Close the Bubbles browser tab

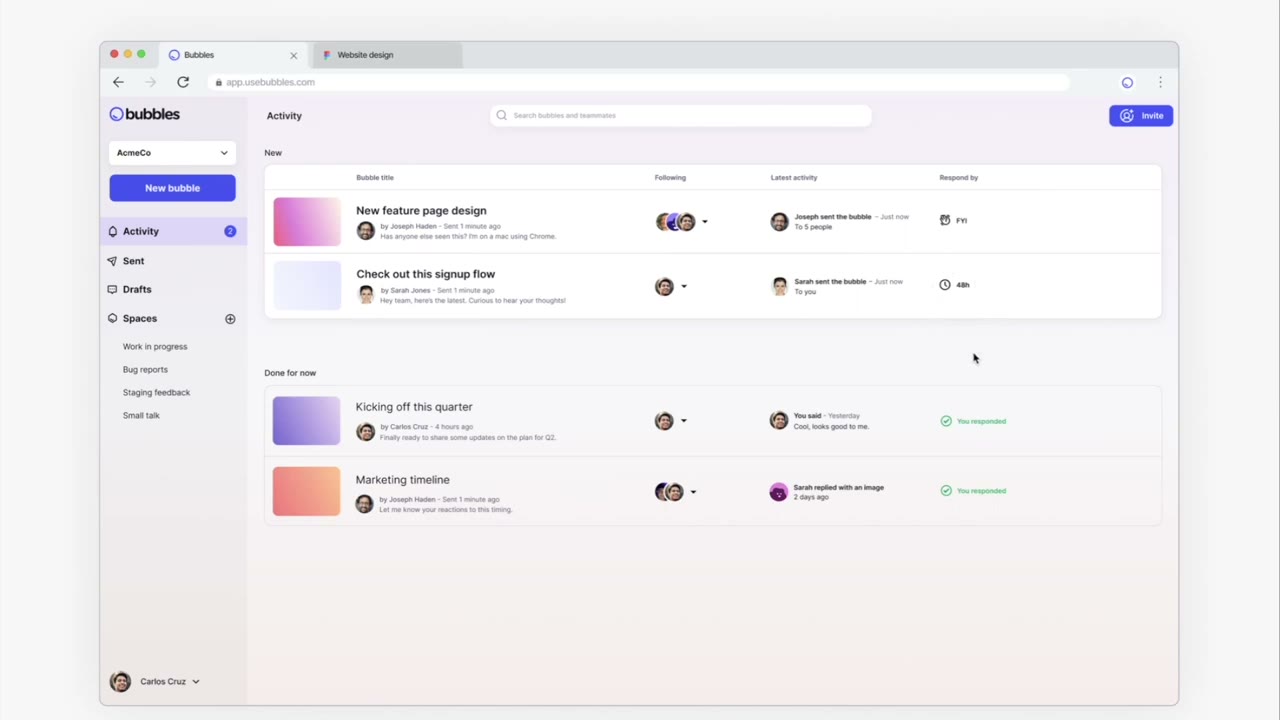[x=293, y=56]
